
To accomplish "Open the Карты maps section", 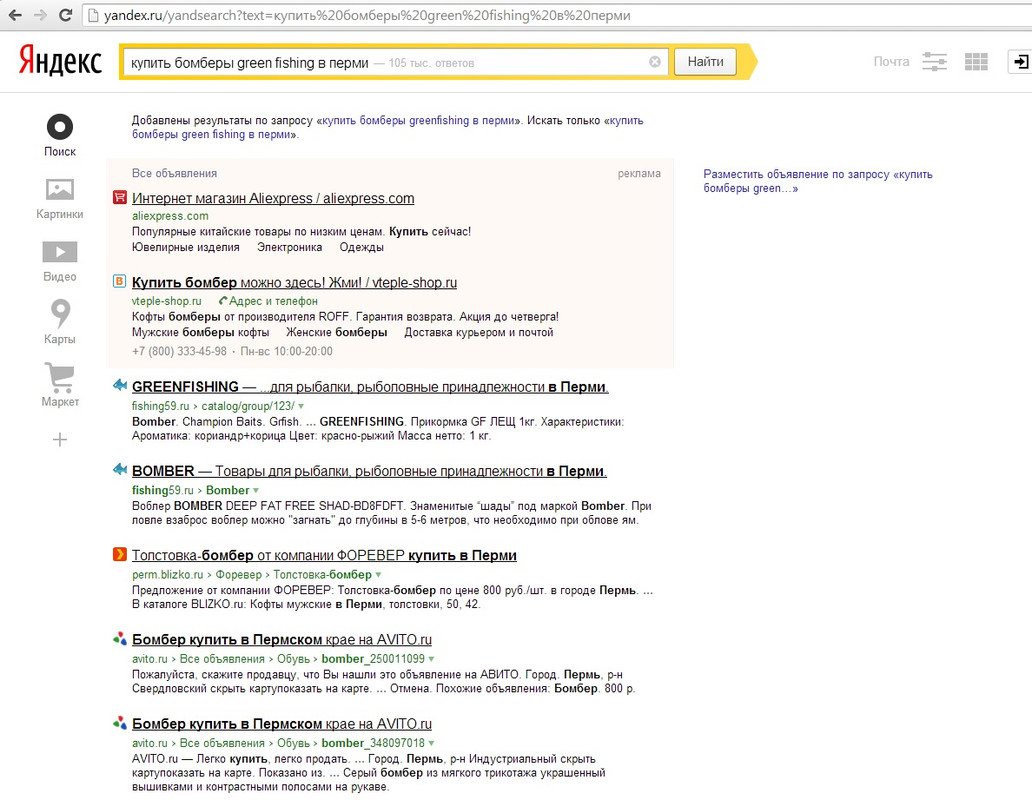I will pos(59,322).
